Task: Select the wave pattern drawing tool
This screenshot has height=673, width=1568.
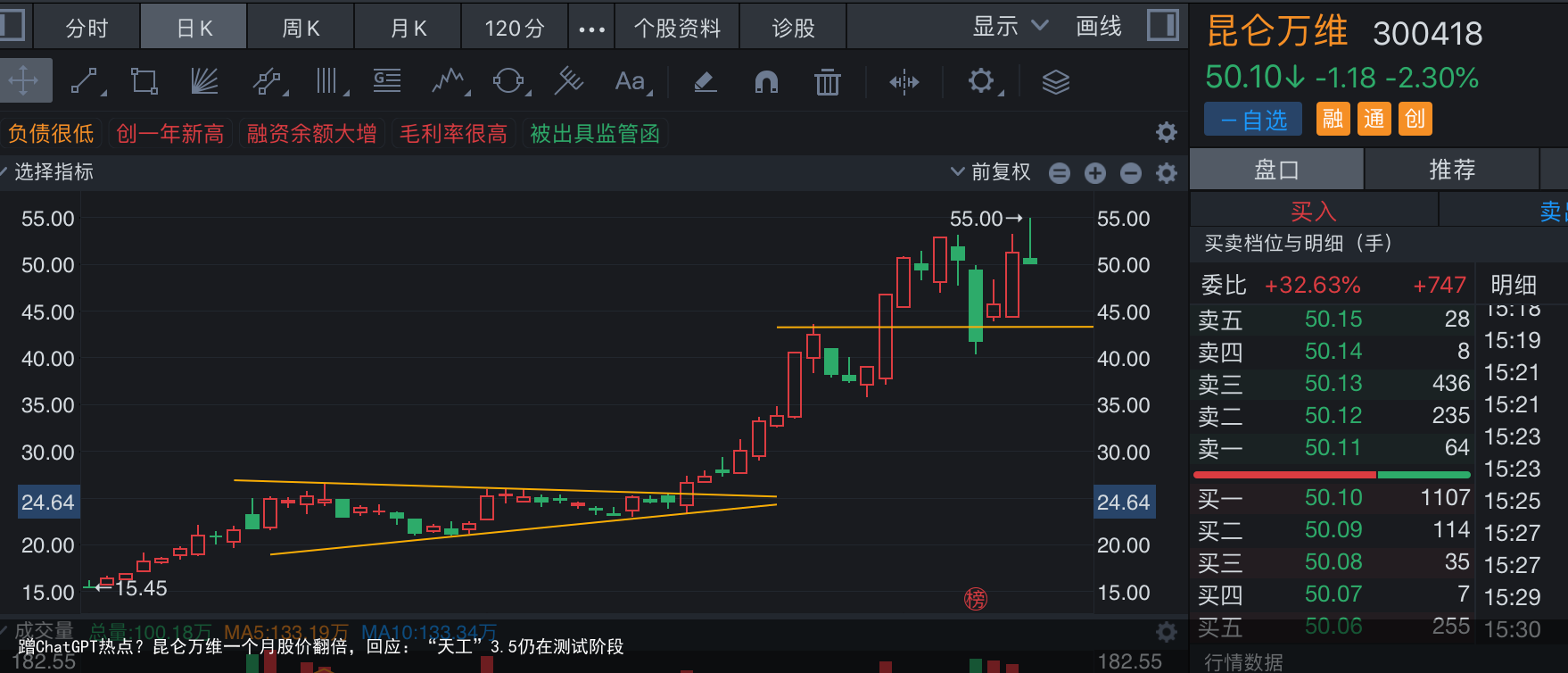Action: pyautogui.click(x=449, y=81)
